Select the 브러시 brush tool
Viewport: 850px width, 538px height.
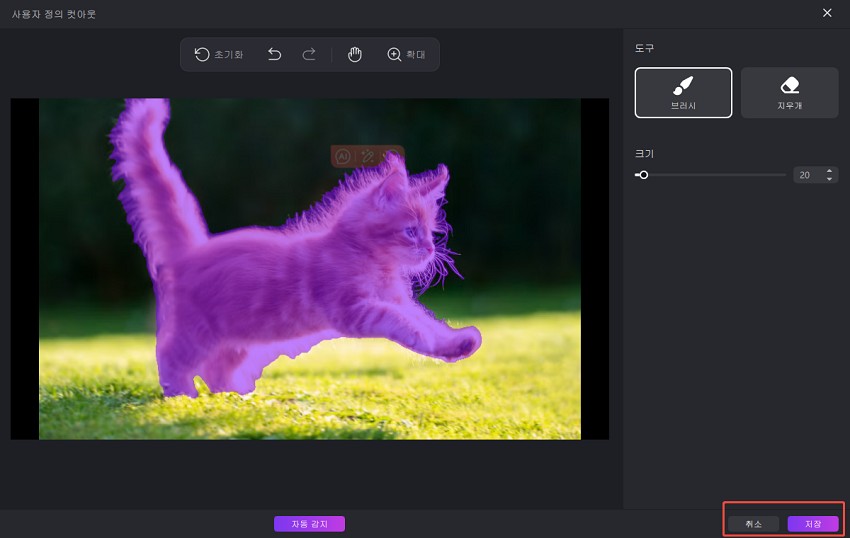683,92
